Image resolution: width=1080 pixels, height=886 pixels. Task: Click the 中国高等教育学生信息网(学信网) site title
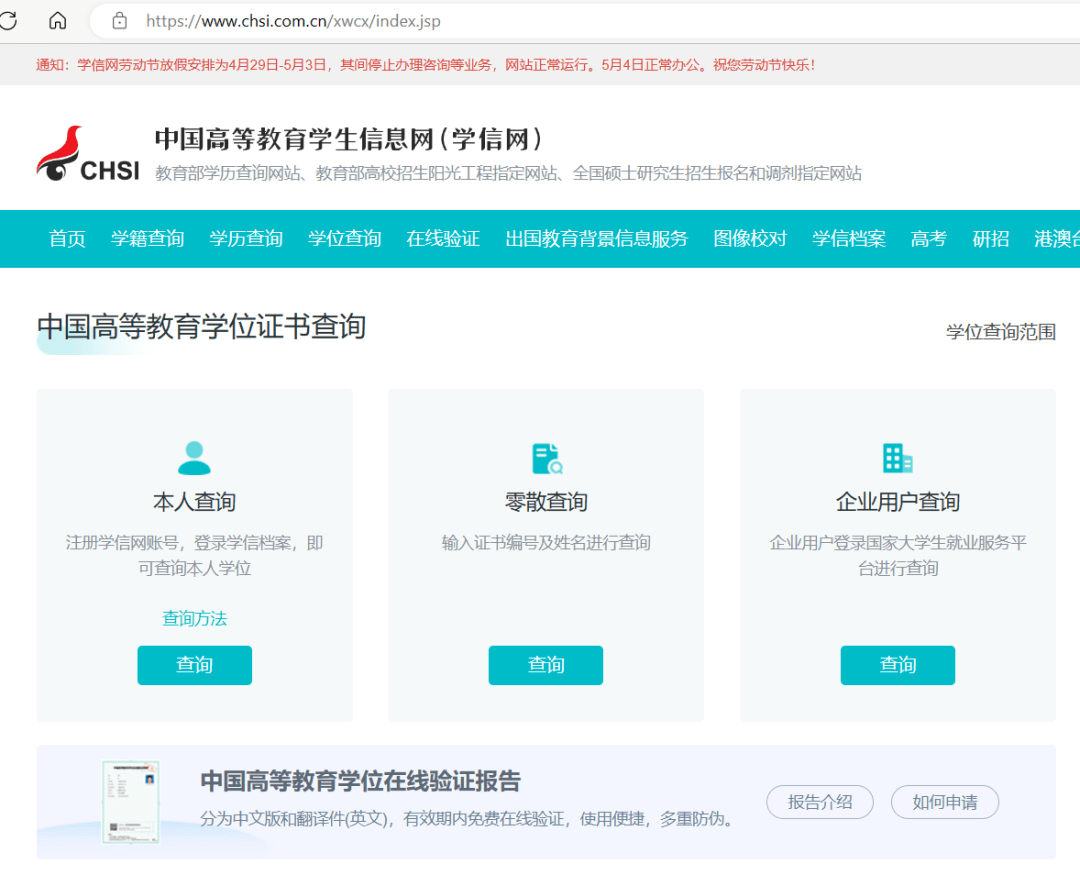[x=349, y=139]
